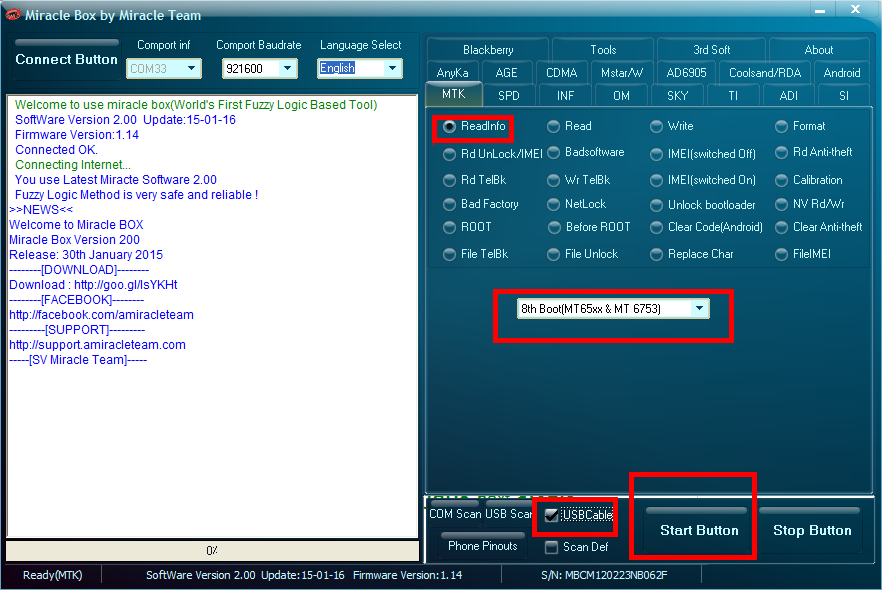Screen dimensions: 882x590
Task: Select IMEI(switched Off) radio option
Action: tap(703, 154)
